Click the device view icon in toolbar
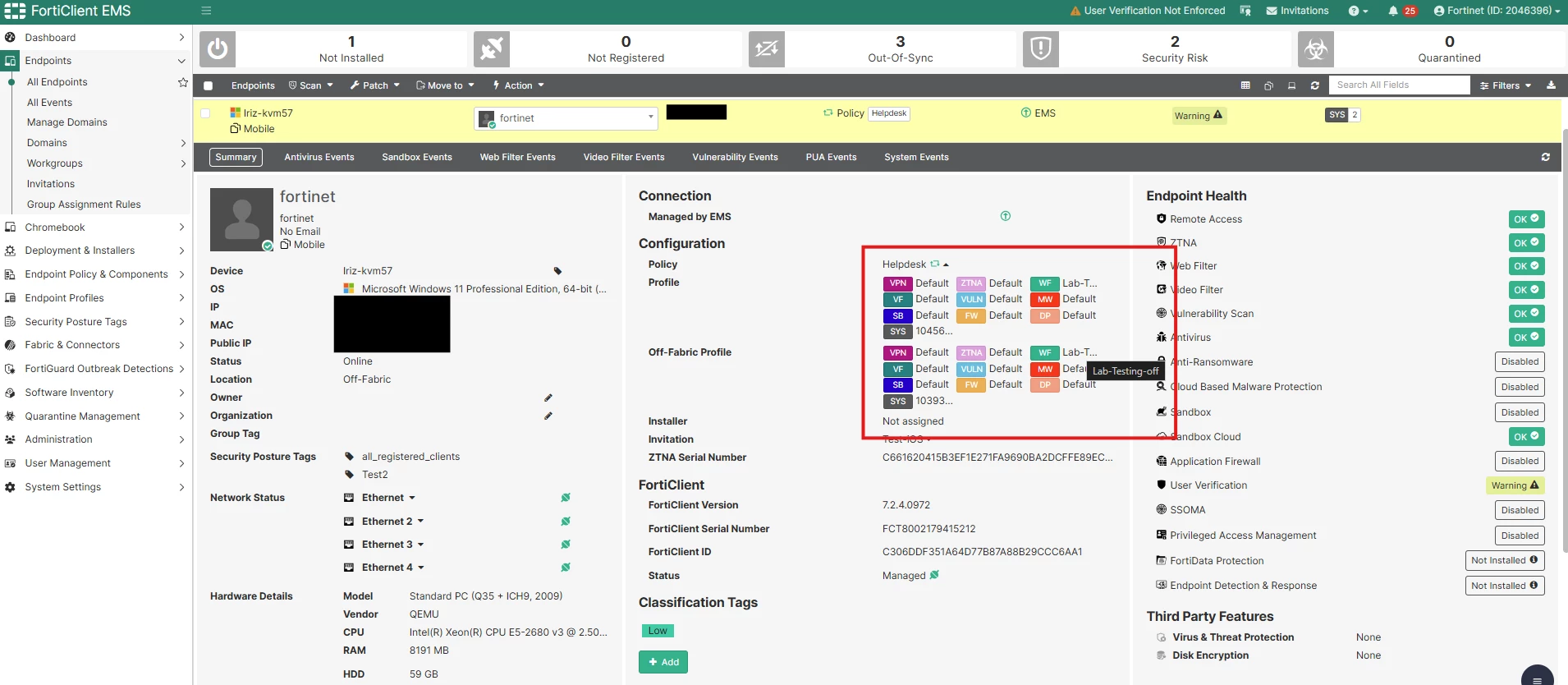 coord(1291,85)
